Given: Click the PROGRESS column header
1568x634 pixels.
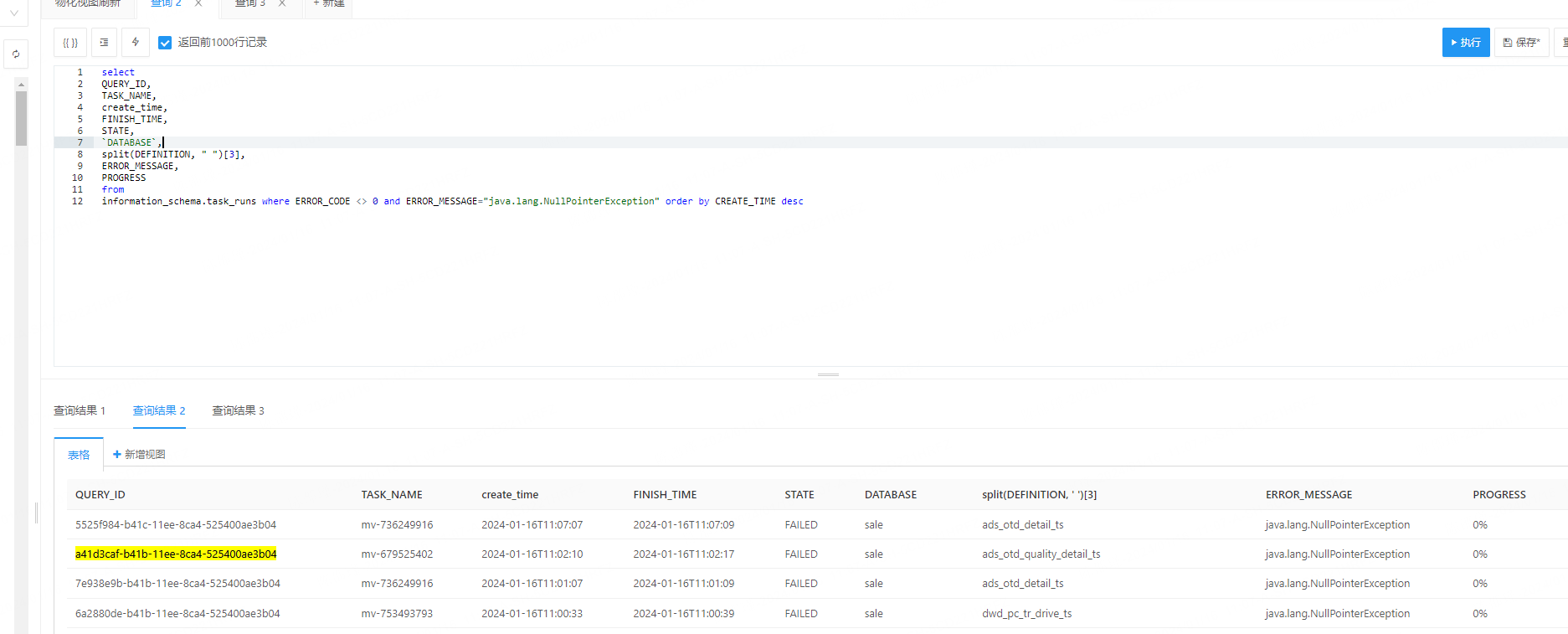Looking at the screenshot, I should pos(1499,495).
